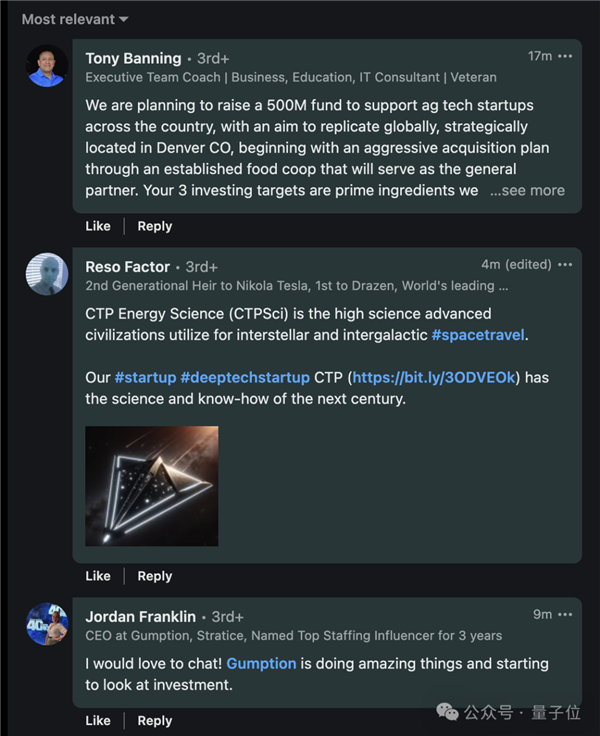Reply to Tony Banning's comment
The image size is (600, 736).
pyautogui.click(x=155, y=226)
